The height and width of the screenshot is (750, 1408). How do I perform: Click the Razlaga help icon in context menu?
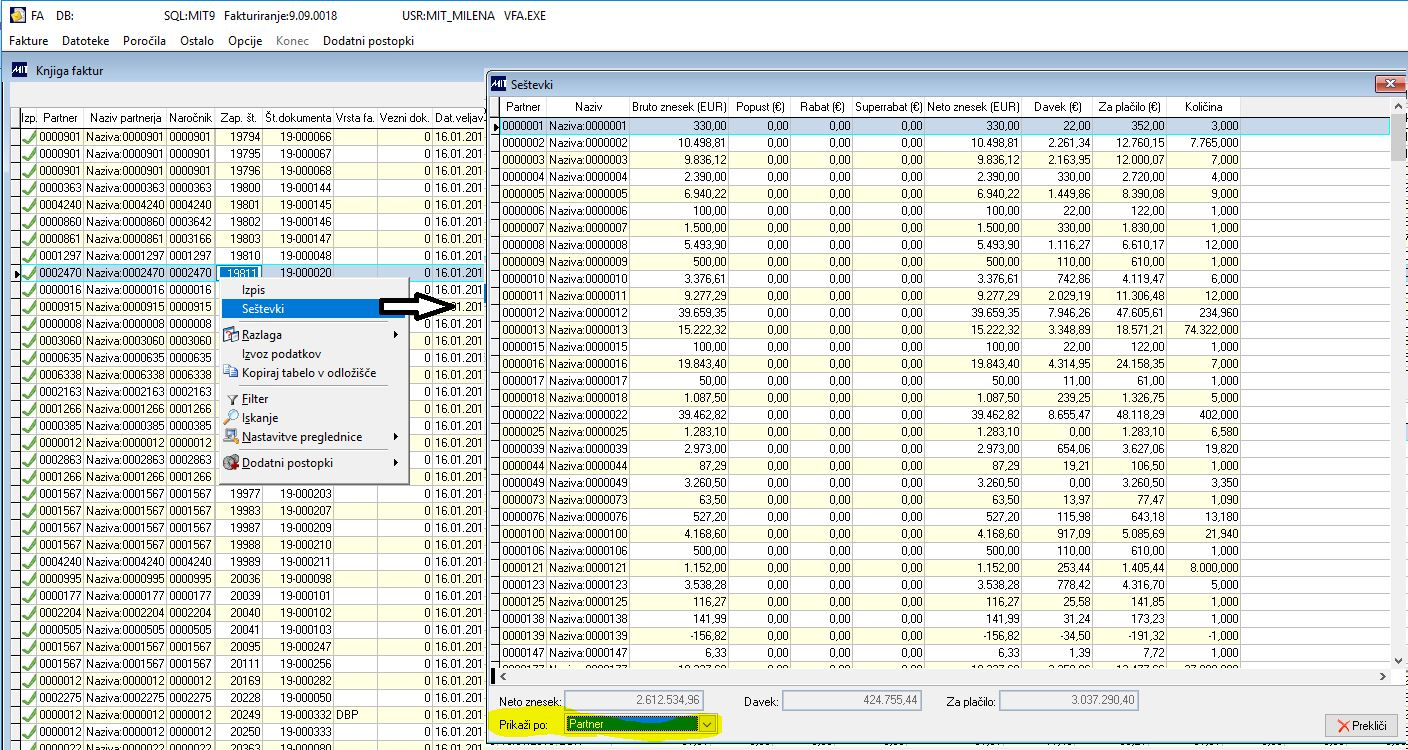coord(231,335)
